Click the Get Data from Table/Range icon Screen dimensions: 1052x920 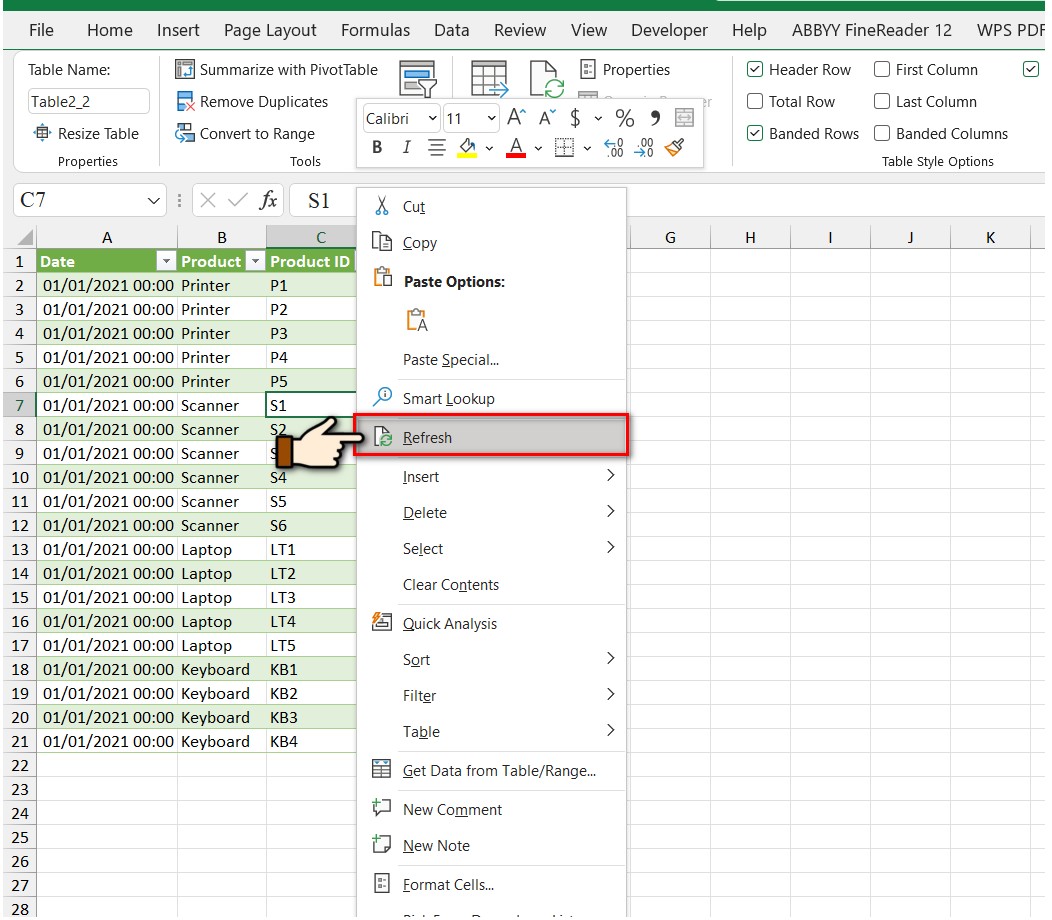pyautogui.click(x=382, y=769)
